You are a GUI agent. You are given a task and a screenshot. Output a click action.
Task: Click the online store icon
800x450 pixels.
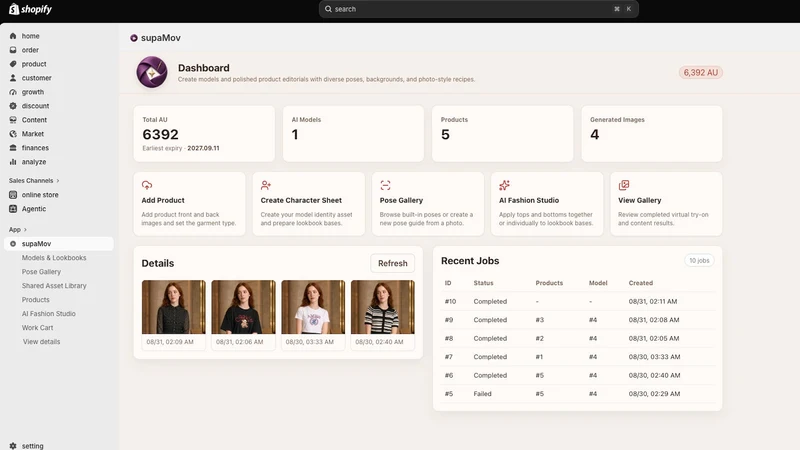pos(13,195)
